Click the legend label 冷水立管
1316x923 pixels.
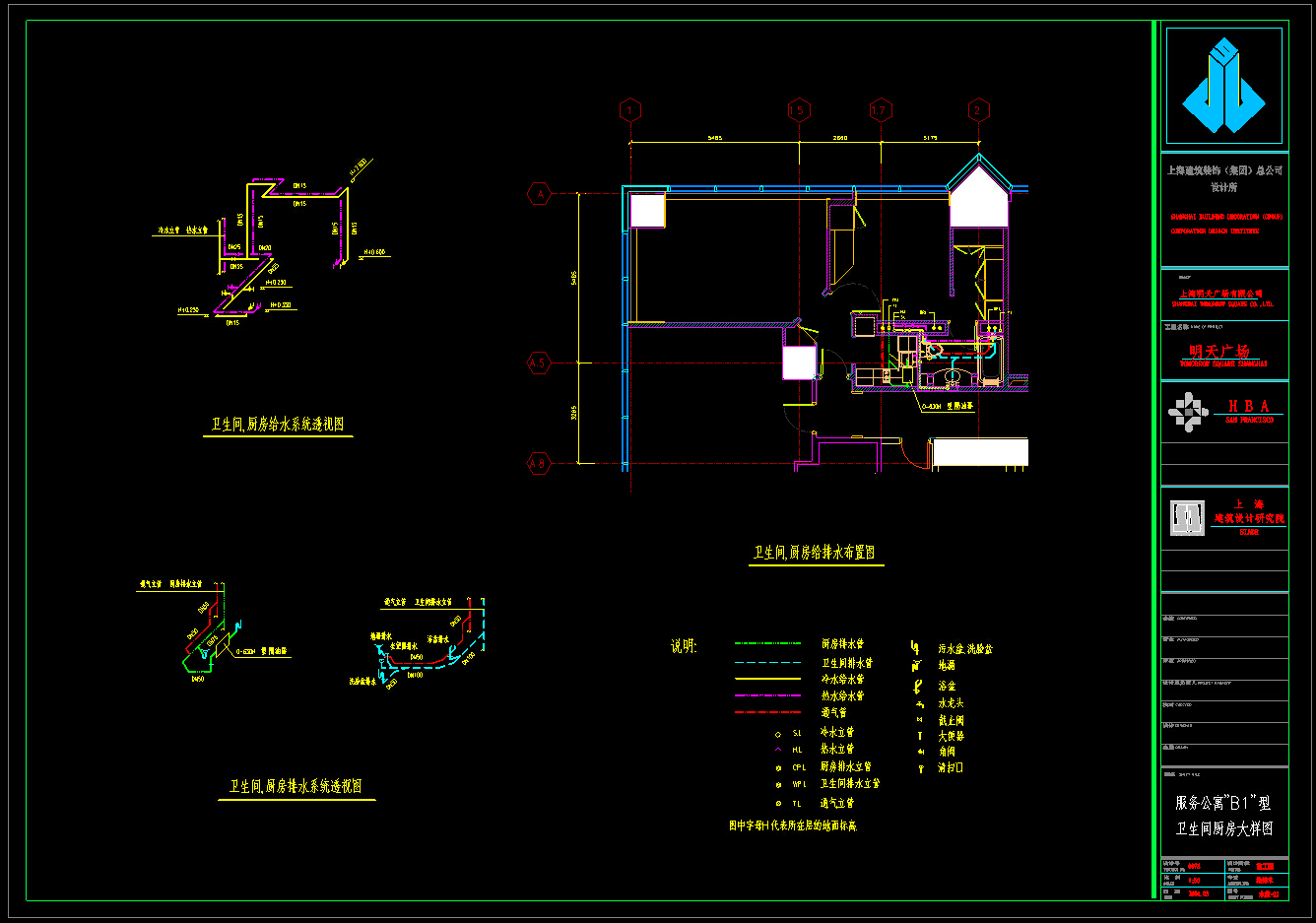(837, 732)
